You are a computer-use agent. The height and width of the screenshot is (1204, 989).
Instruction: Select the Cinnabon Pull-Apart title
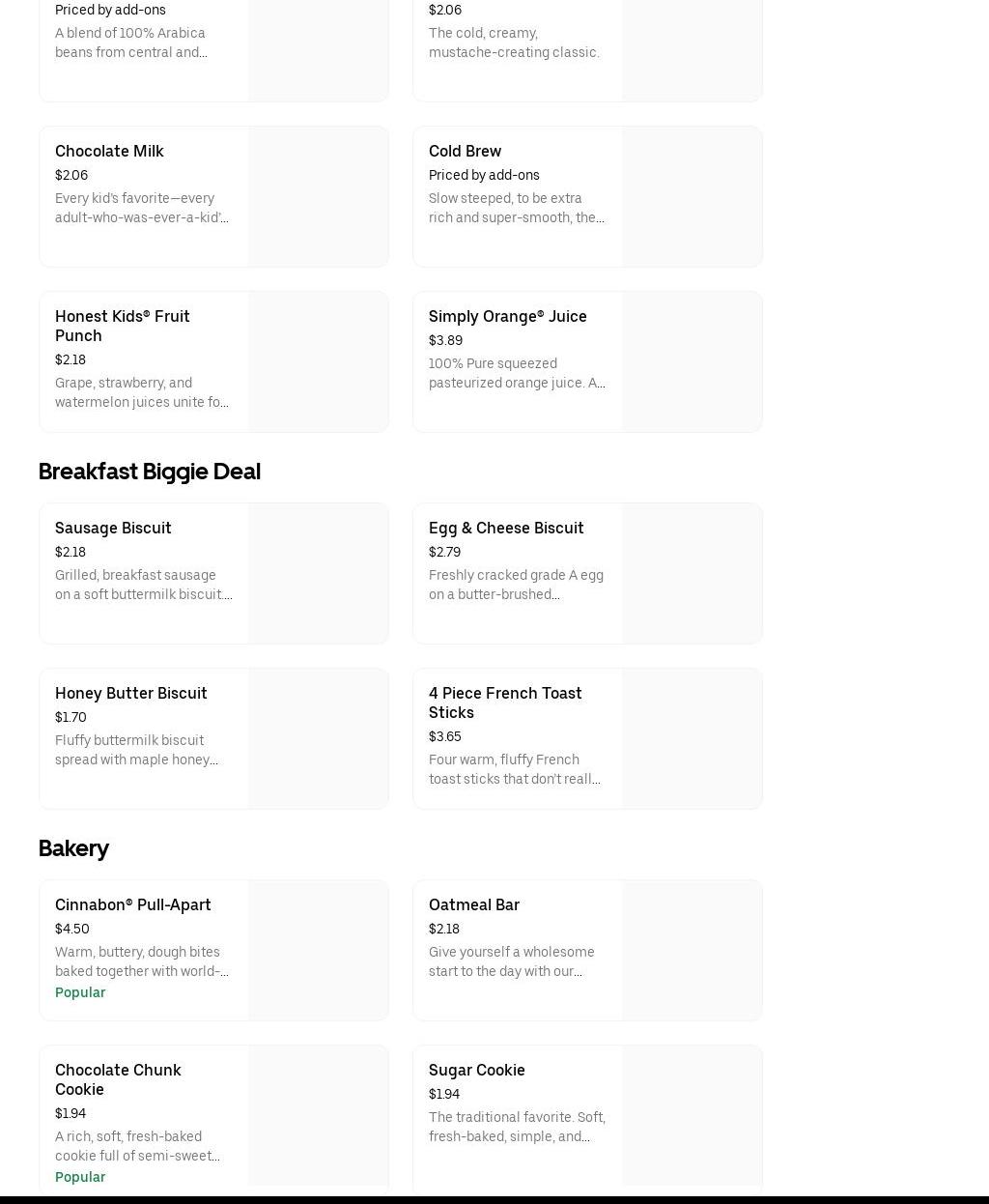(132, 905)
